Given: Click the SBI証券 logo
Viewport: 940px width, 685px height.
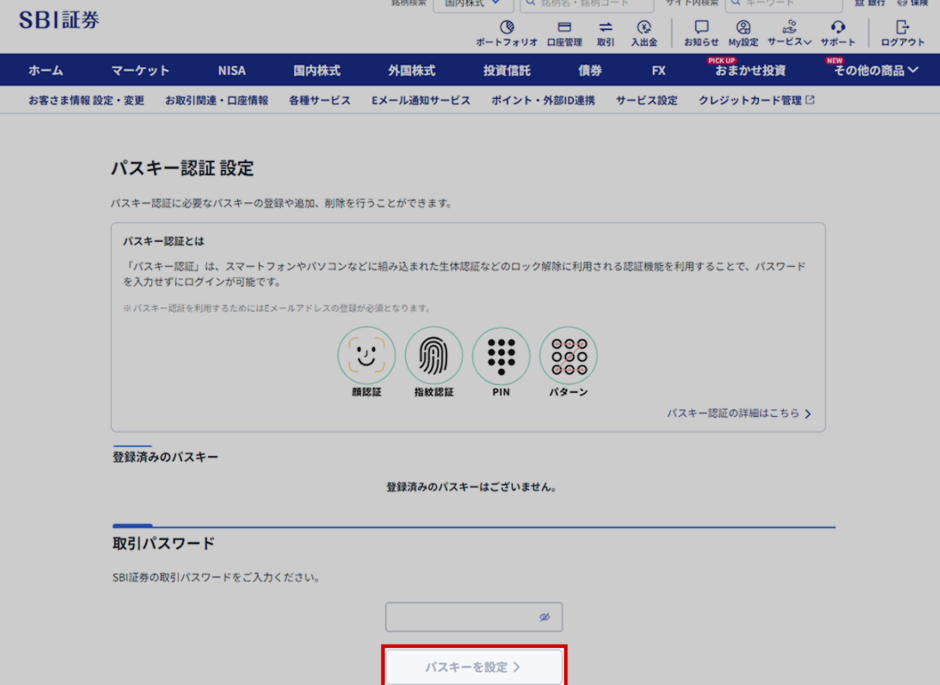Looking at the screenshot, I should point(59,20).
